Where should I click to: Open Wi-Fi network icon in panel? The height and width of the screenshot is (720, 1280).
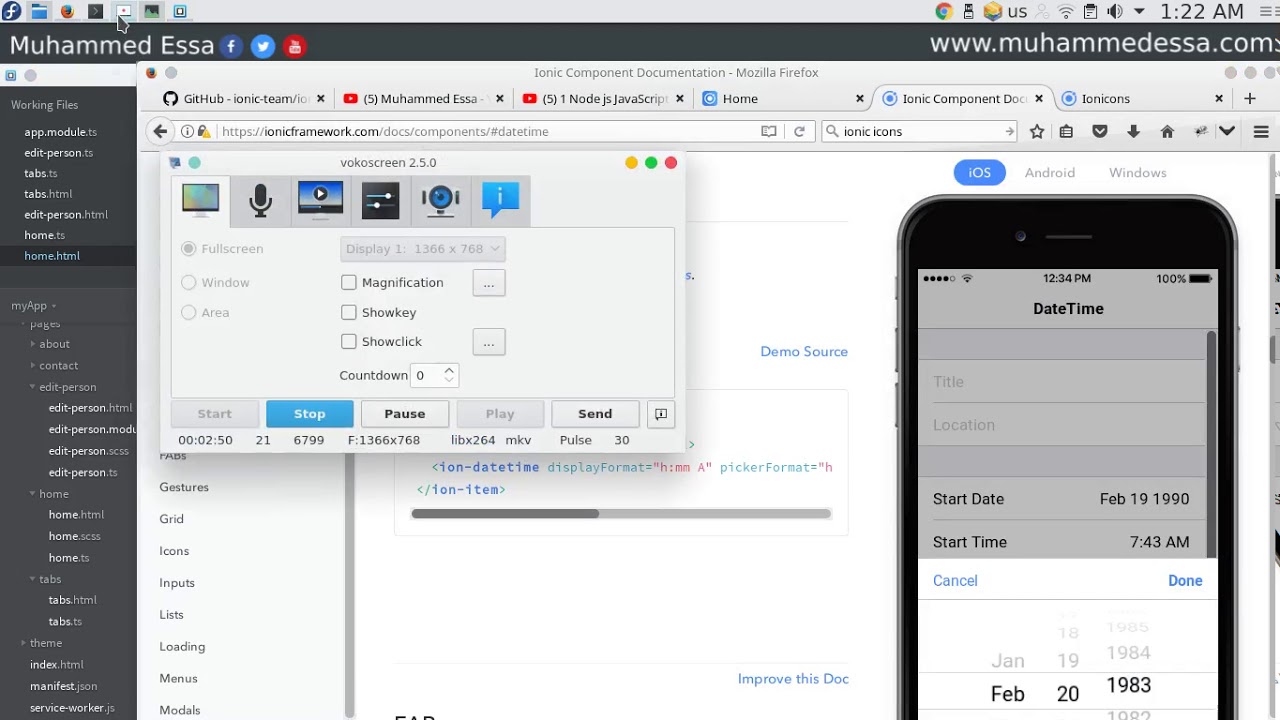click(1066, 11)
